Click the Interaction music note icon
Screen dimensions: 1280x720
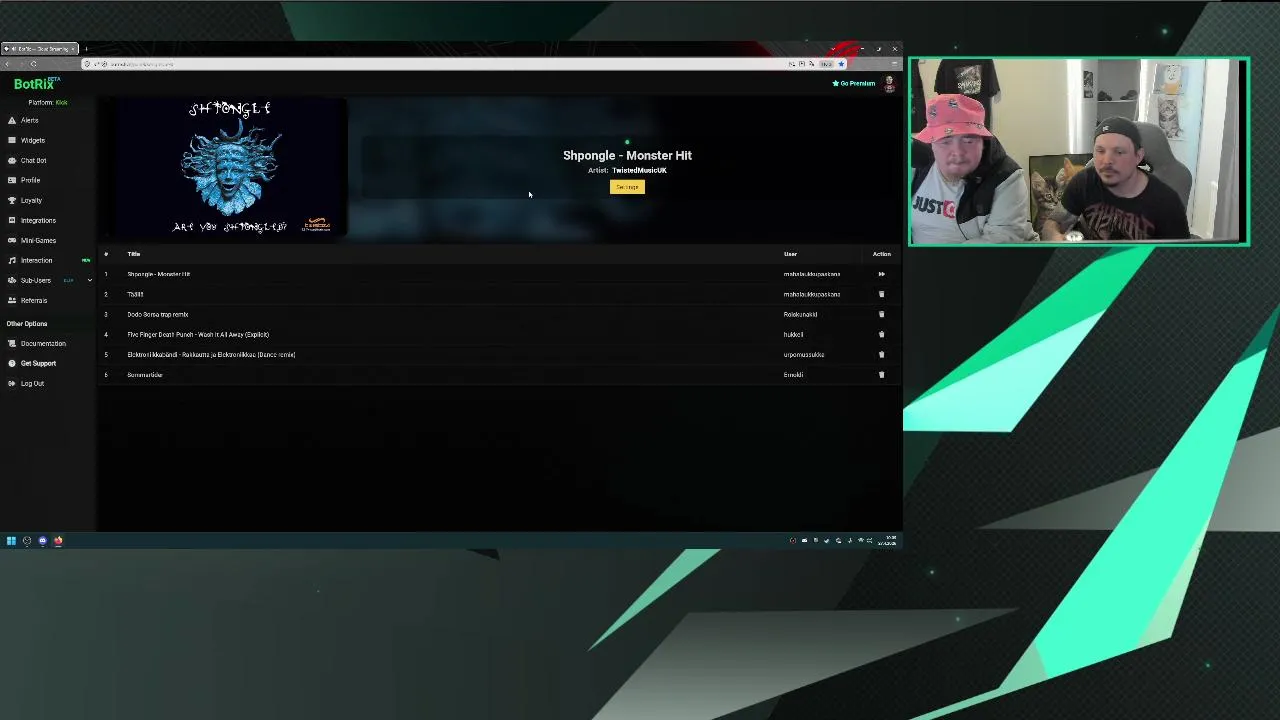tap(11, 260)
